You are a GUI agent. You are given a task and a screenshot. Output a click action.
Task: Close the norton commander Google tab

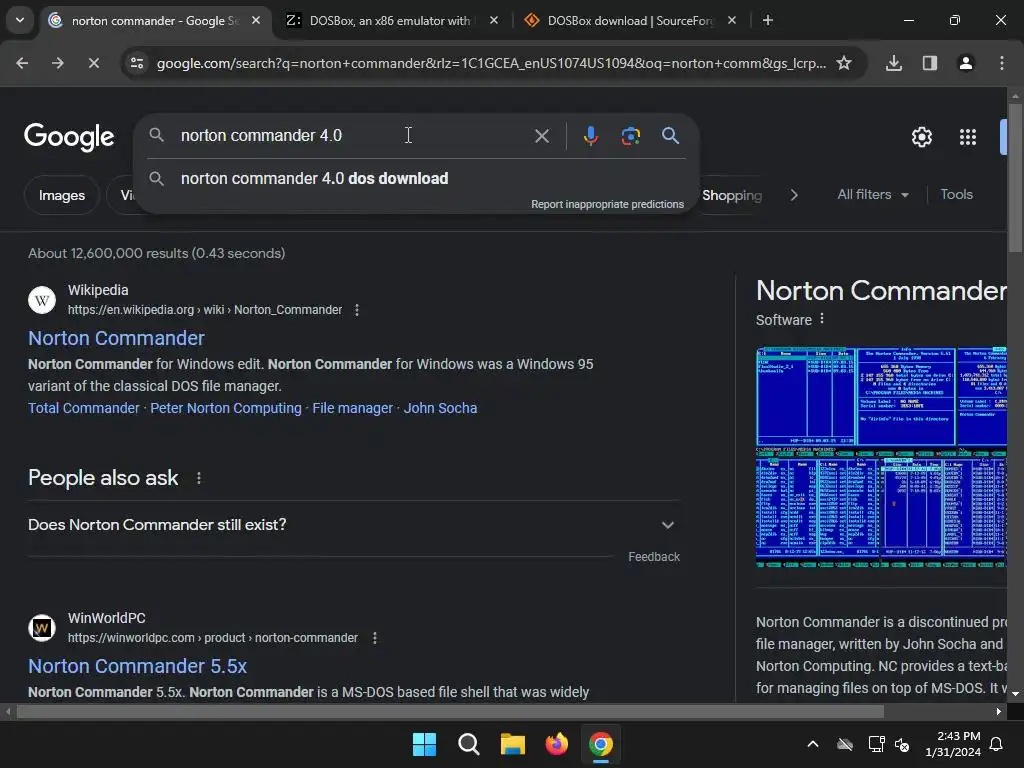pyautogui.click(x=256, y=20)
